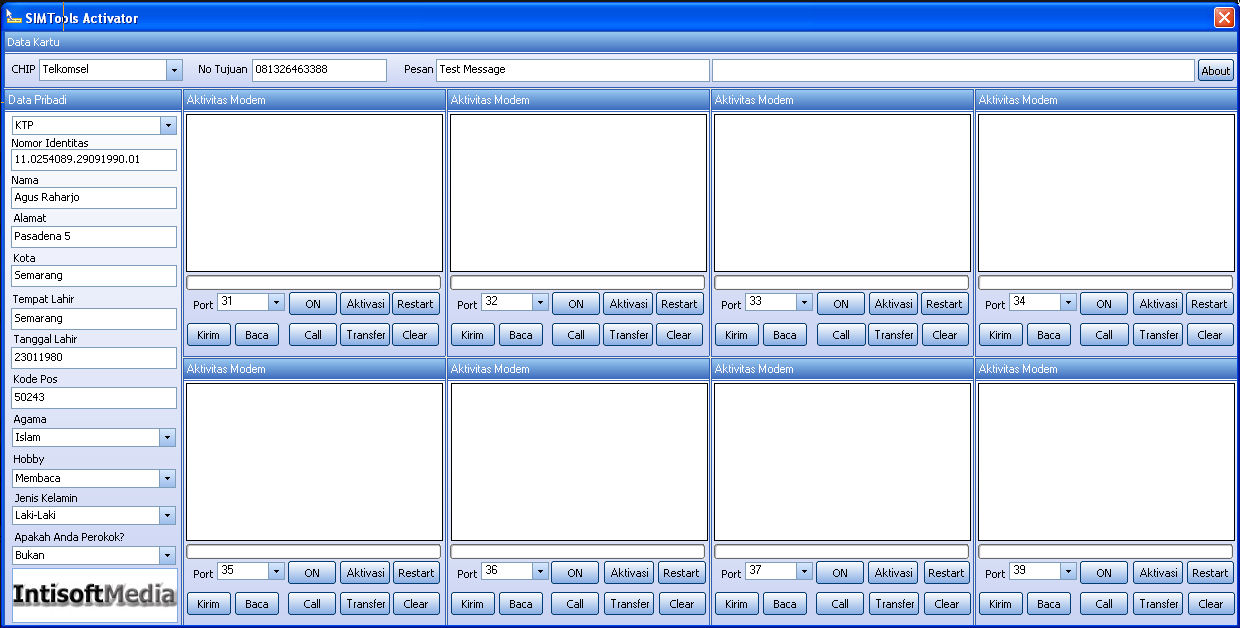This screenshot has width=1240, height=628.
Task: Click Transfer for port 37 modem
Action: point(894,604)
